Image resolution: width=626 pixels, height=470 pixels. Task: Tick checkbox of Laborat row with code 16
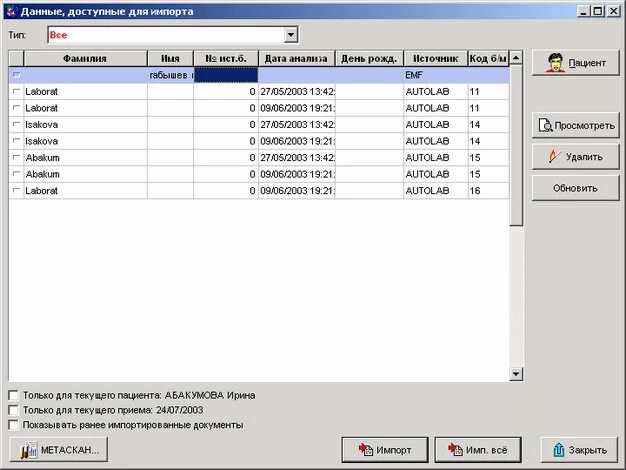16,190
